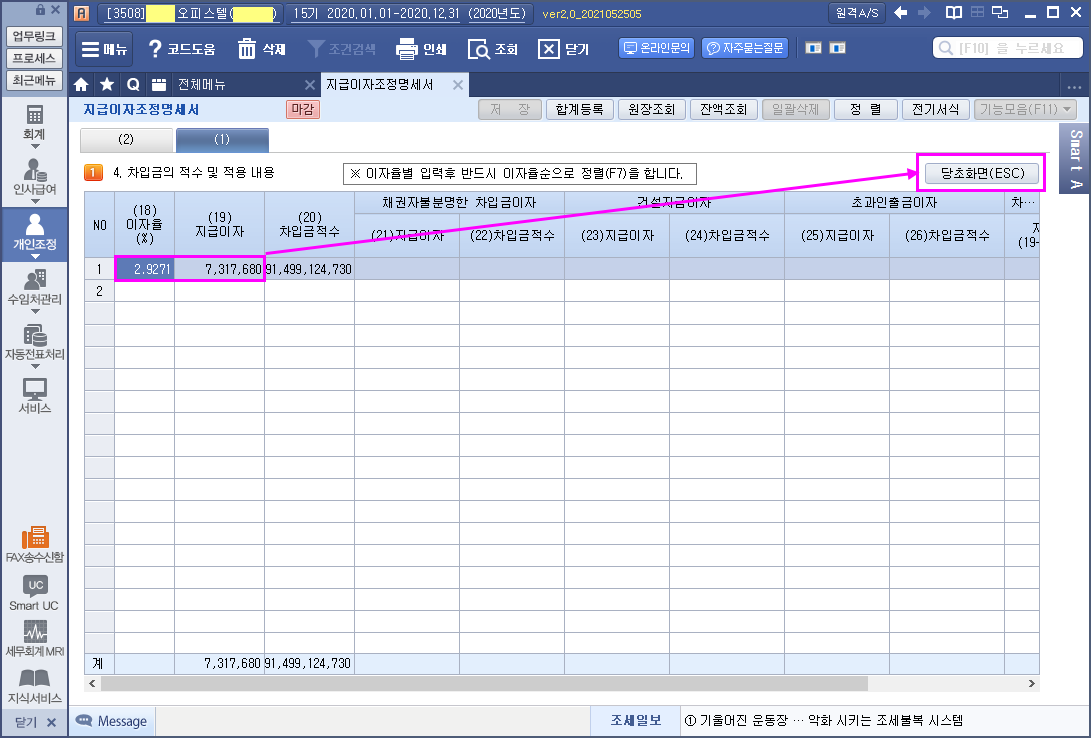Viewport: 1091px width, 738px height.
Task: Expand the arrow below 개인조정
Action: pos(35,256)
